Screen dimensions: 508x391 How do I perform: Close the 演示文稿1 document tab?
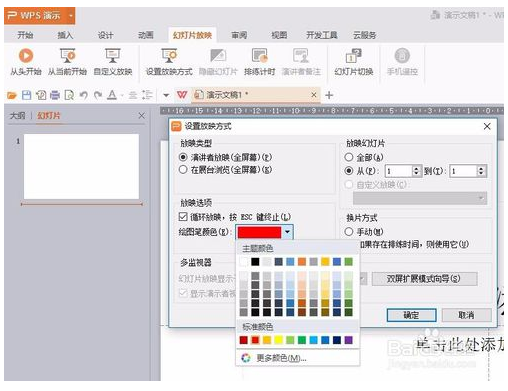point(314,95)
